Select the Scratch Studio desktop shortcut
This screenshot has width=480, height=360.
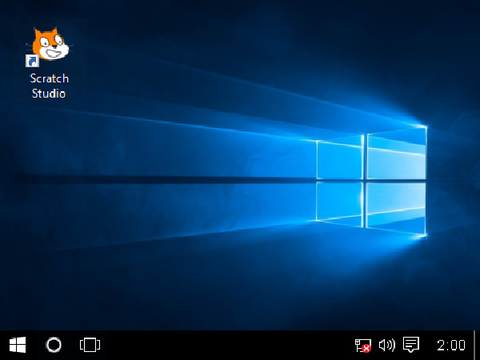(49, 63)
